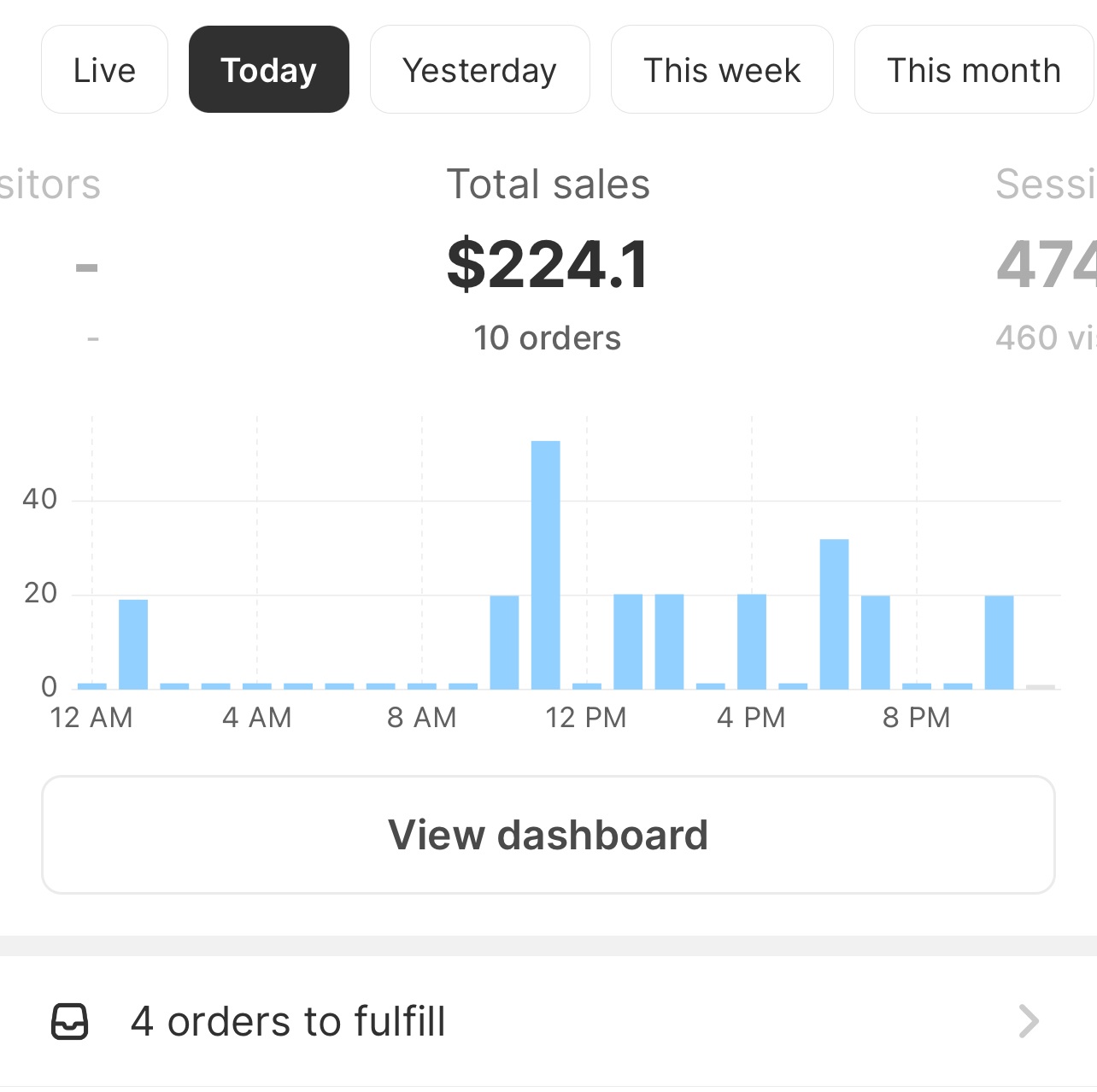Tap the tallest bar before 12 PM
Image resolution: width=1097 pixels, height=1092 pixels.
[x=546, y=565]
